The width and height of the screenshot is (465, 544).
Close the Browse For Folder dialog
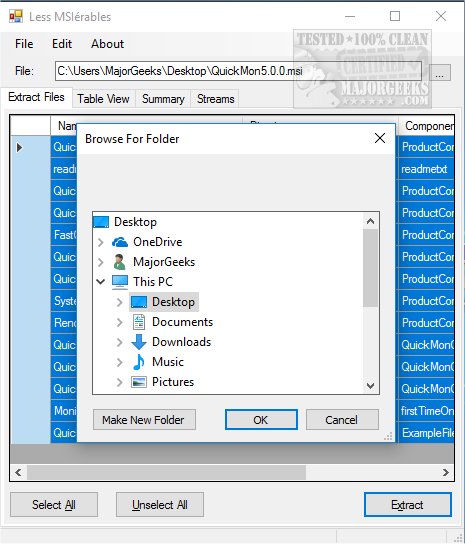tap(380, 138)
